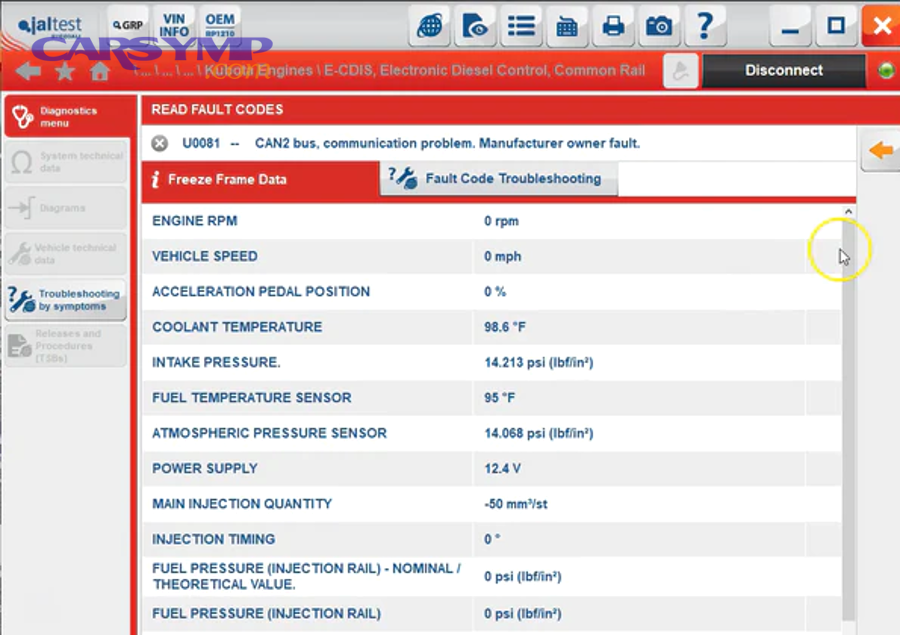900x635 pixels.
Task: Switch to Fault Code Troubleshooting tab
Action: click(x=500, y=179)
